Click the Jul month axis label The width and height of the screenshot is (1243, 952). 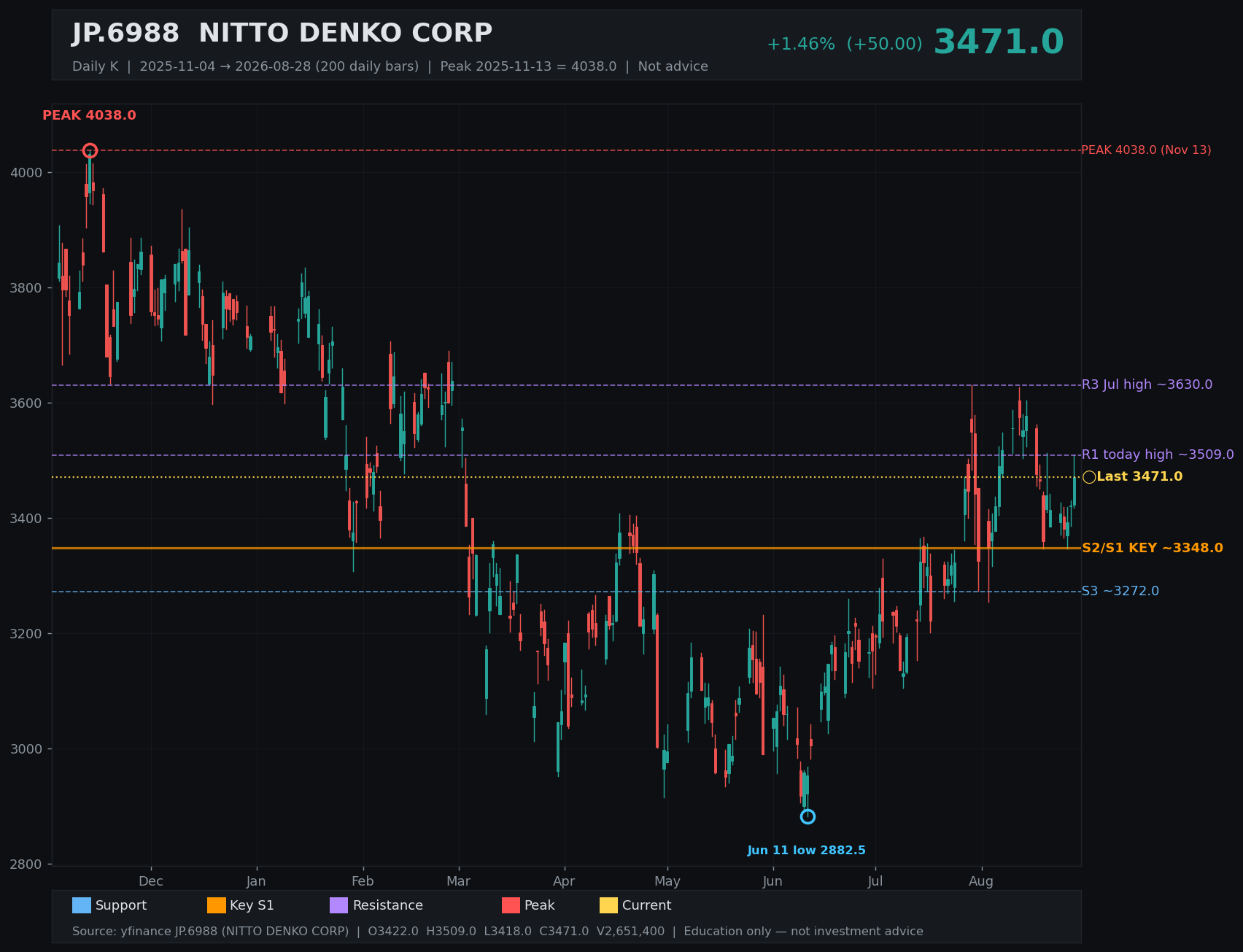coord(875,881)
